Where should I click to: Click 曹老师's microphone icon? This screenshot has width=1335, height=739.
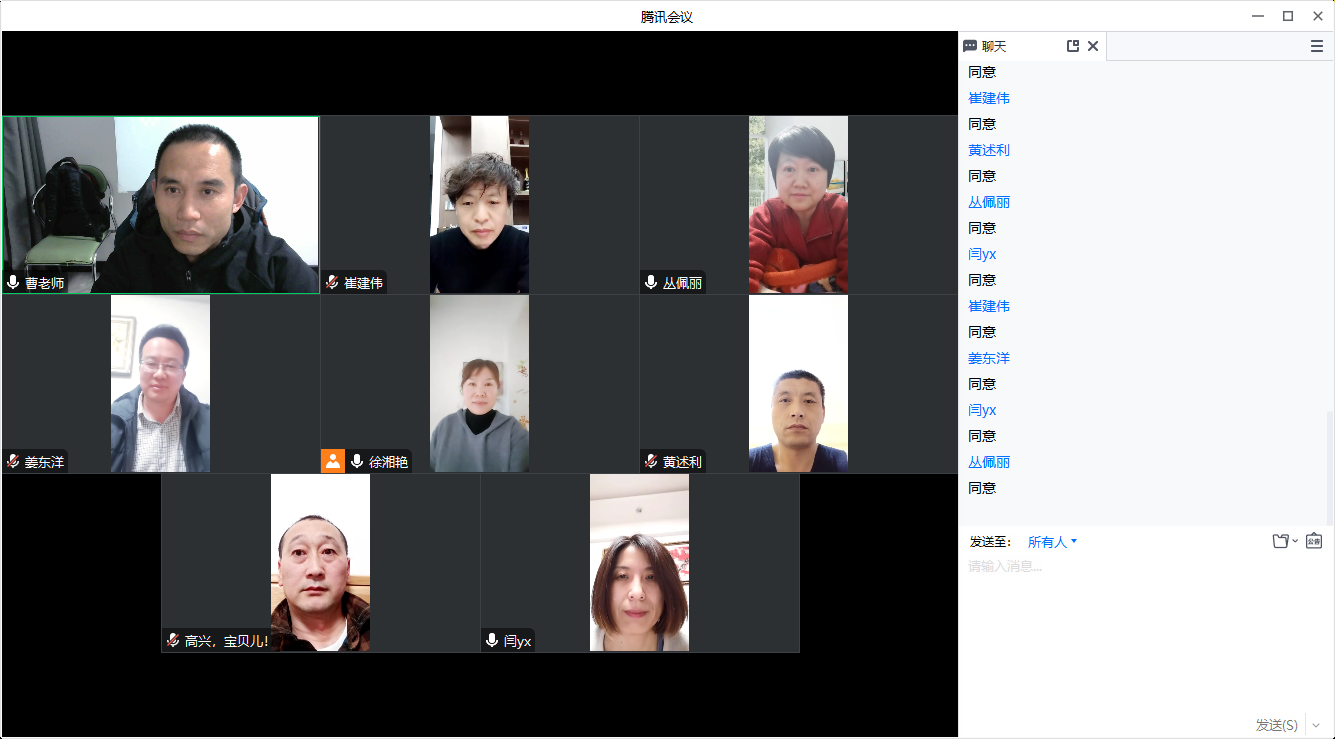(x=13, y=283)
